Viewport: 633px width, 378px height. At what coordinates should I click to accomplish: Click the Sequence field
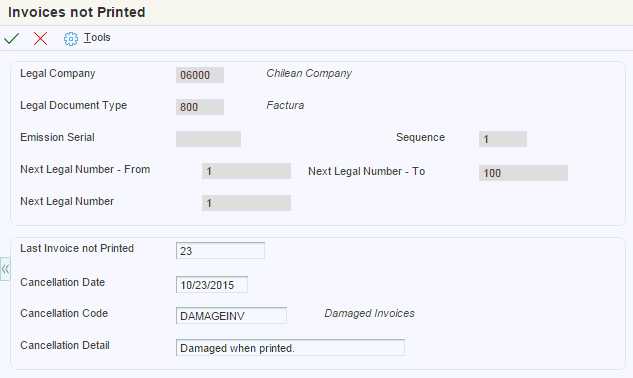pos(503,139)
